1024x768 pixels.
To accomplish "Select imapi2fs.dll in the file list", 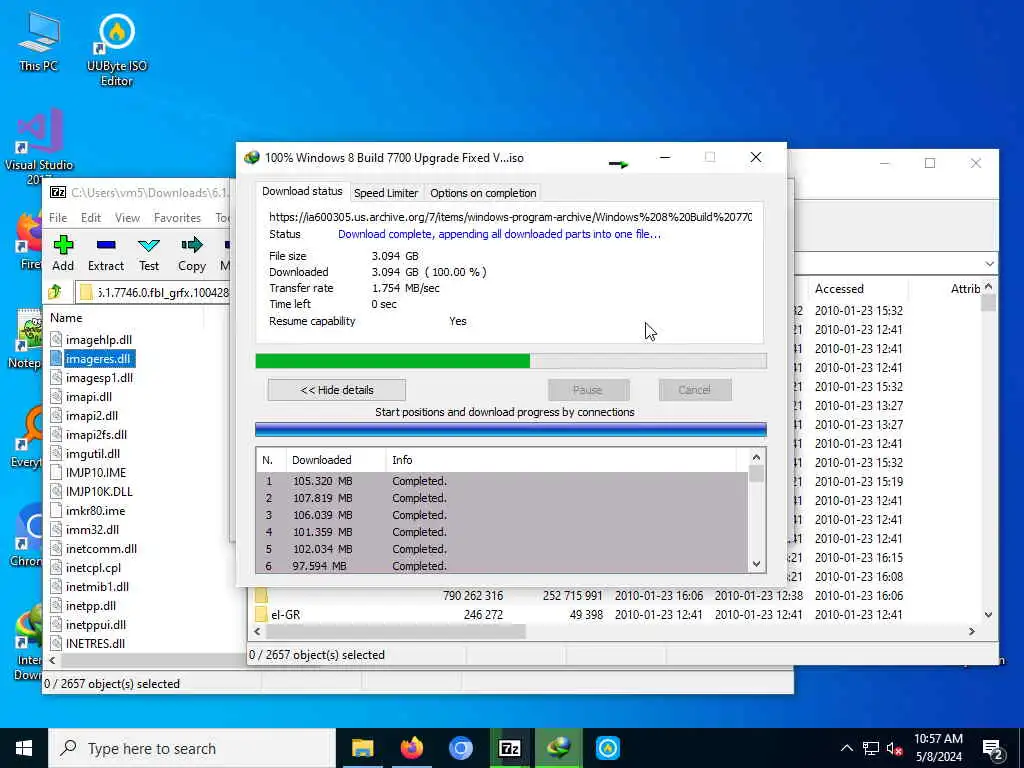I will pyautogui.click(x=96, y=434).
